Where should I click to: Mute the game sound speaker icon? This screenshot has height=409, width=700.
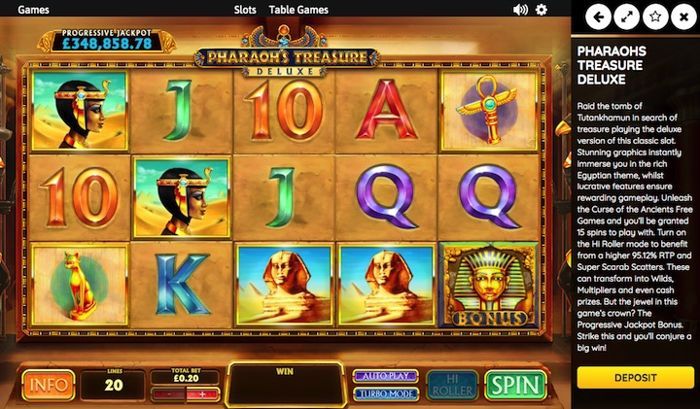tap(521, 9)
